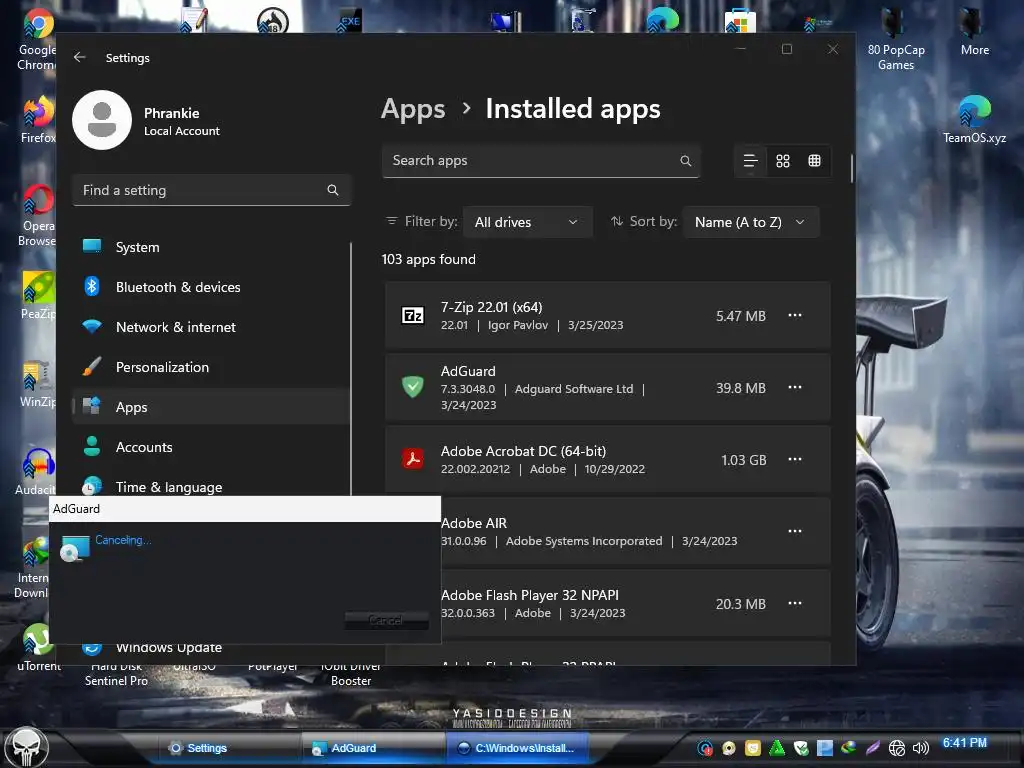Click the 103 apps found text
1024x768 pixels.
coord(428,259)
